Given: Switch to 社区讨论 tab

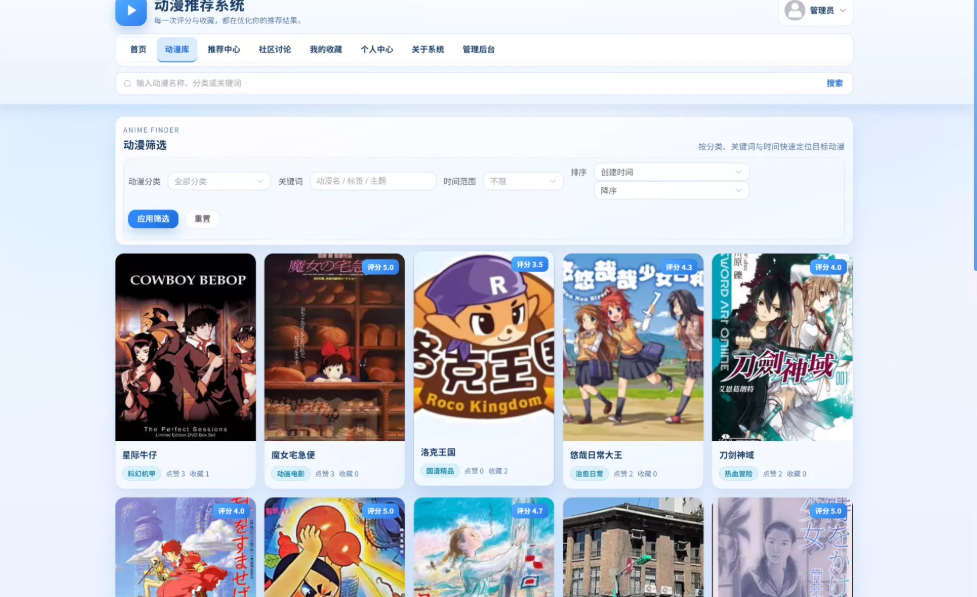Looking at the screenshot, I should 275,50.
